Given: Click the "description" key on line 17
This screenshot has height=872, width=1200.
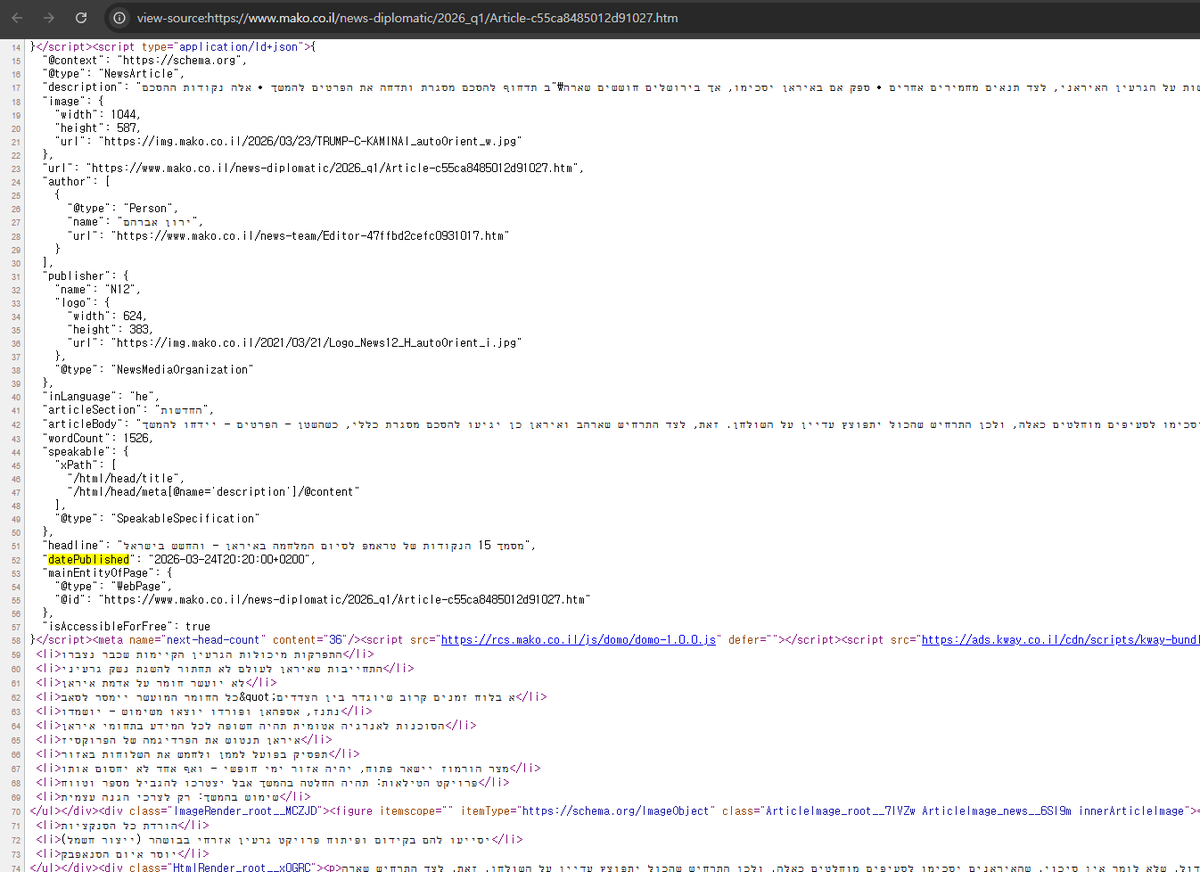Looking at the screenshot, I should tap(82, 88).
